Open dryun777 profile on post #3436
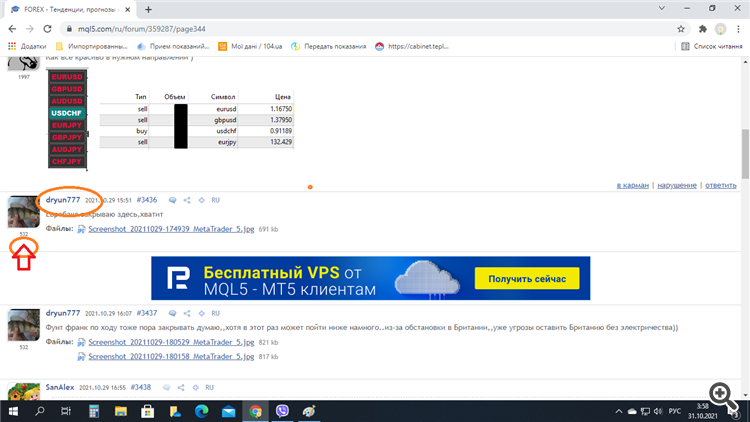 (63, 200)
